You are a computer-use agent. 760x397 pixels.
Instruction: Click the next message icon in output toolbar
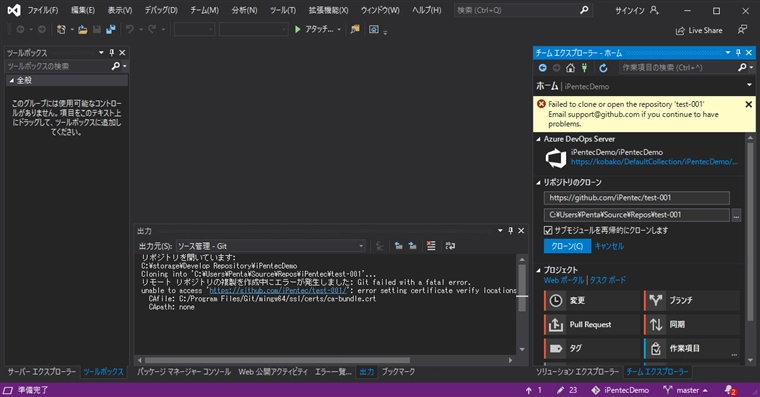[x=412, y=246]
